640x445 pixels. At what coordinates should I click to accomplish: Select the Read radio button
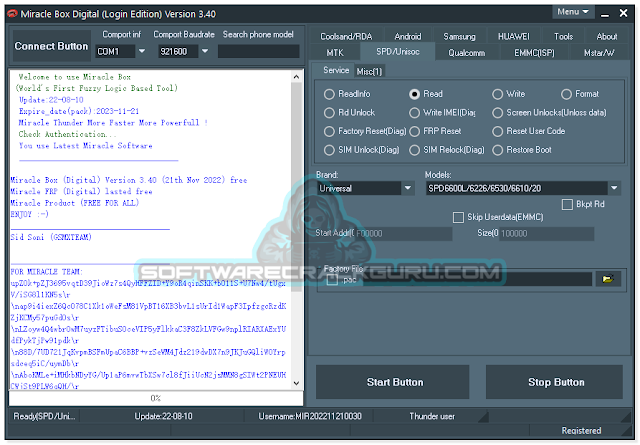pyautogui.click(x=414, y=94)
